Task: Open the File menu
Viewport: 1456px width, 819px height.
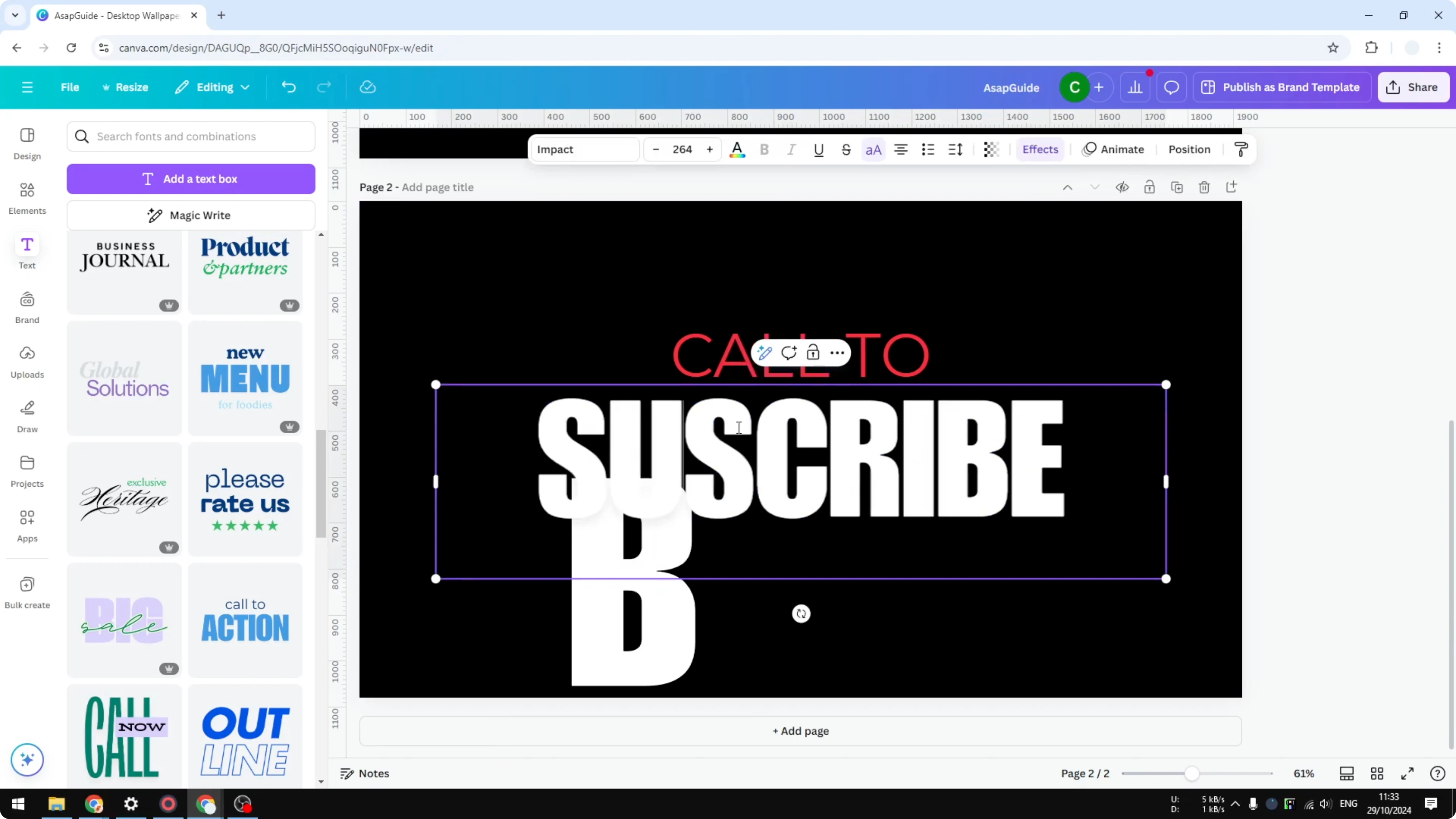Action: pyautogui.click(x=70, y=87)
